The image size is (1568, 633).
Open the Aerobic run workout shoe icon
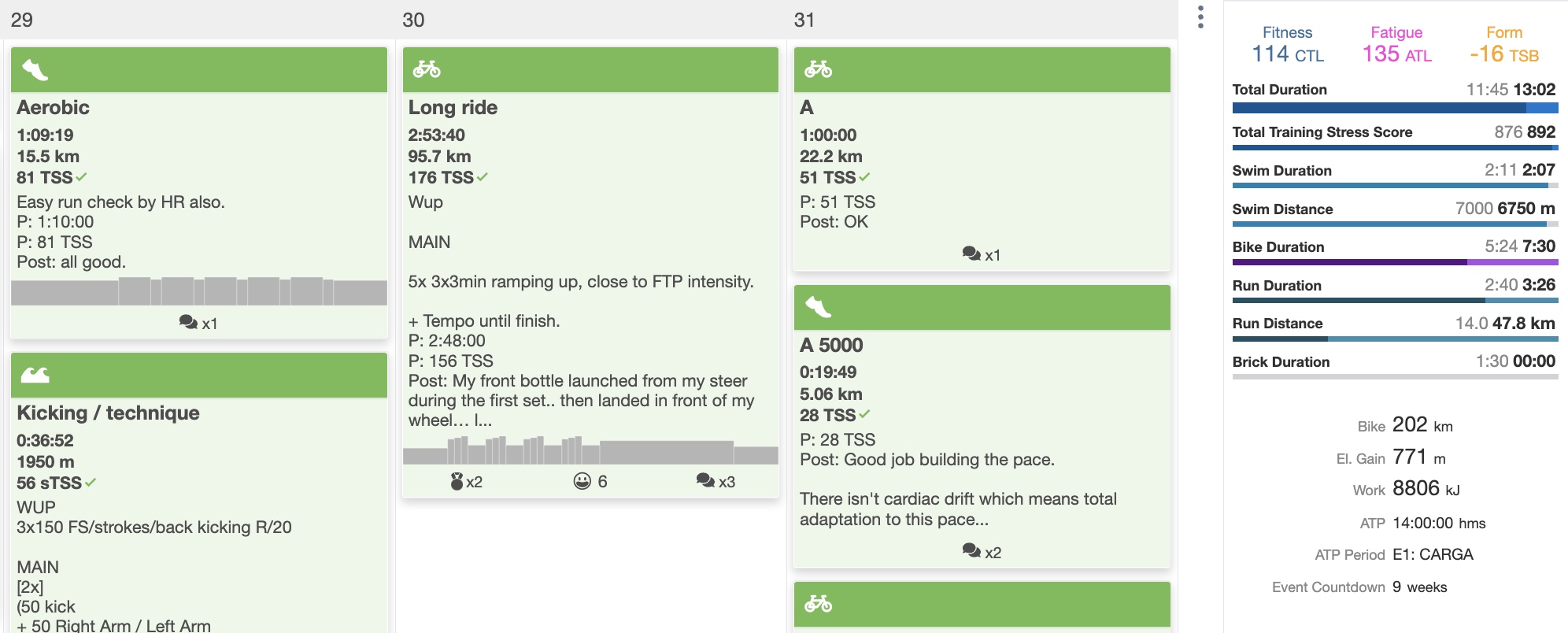point(35,70)
